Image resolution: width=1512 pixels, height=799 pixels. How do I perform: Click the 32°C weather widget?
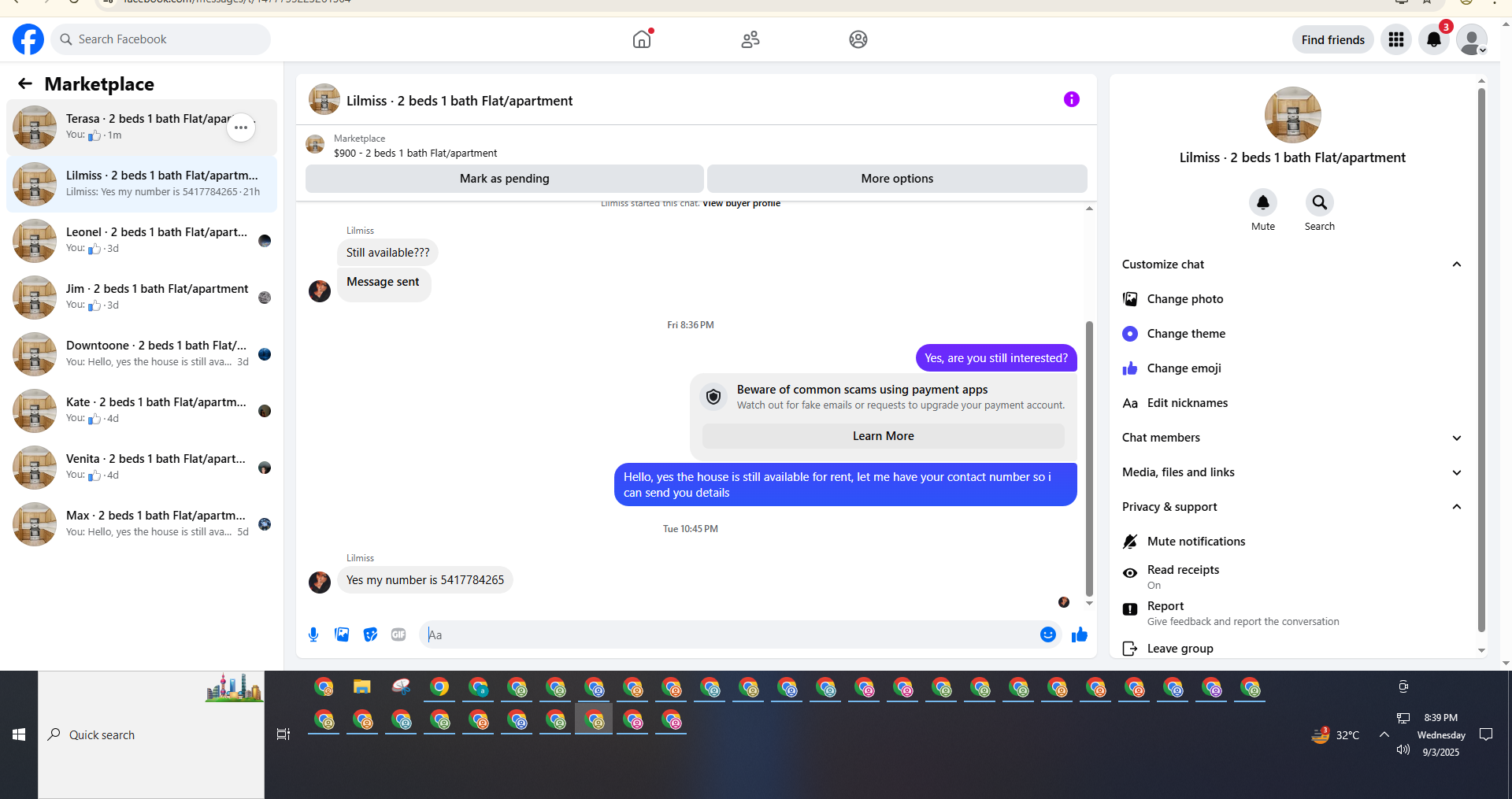[x=1335, y=734]
